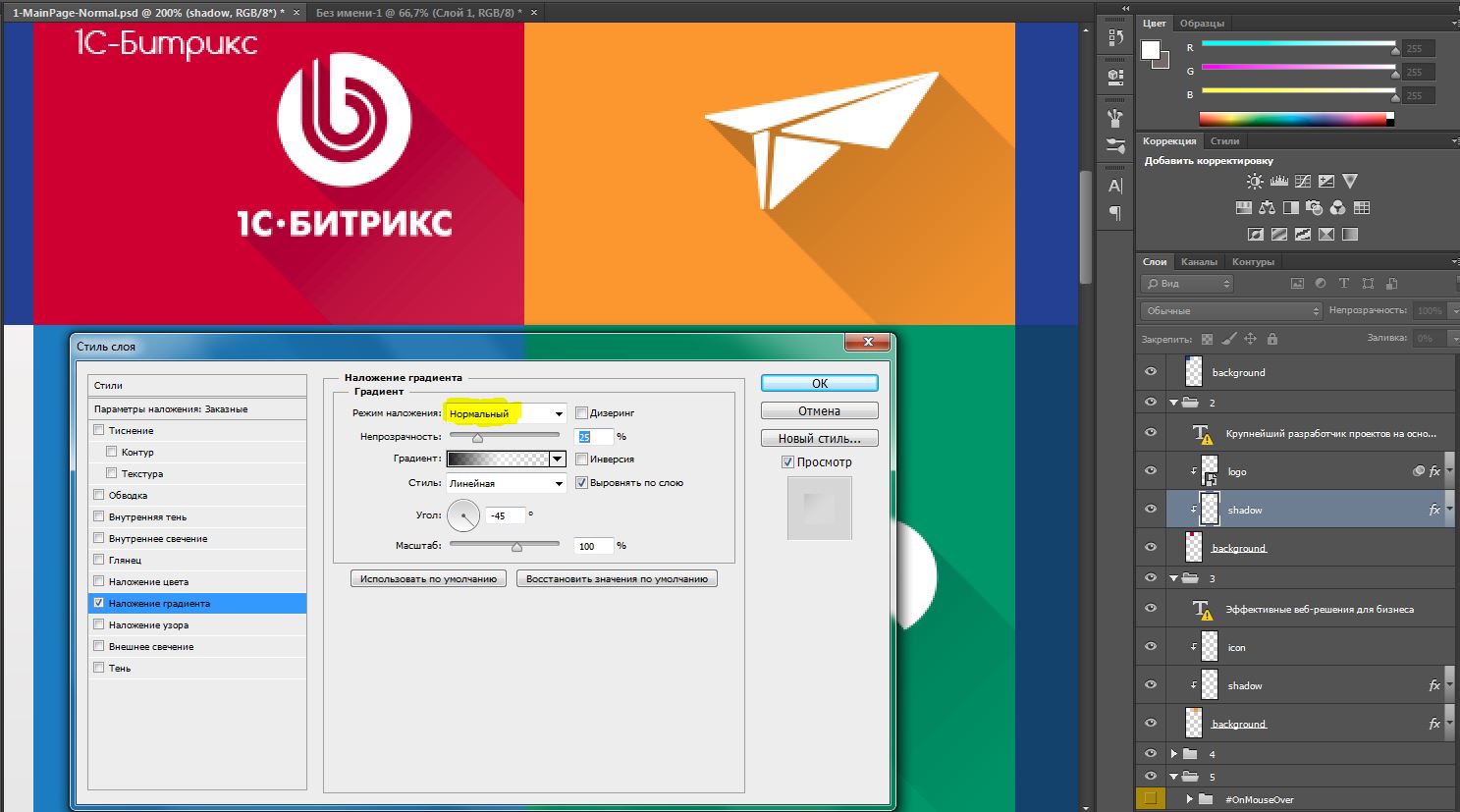Add a Selective Color adjustment
1460x812 pixels.
[x=1326, y=235]
